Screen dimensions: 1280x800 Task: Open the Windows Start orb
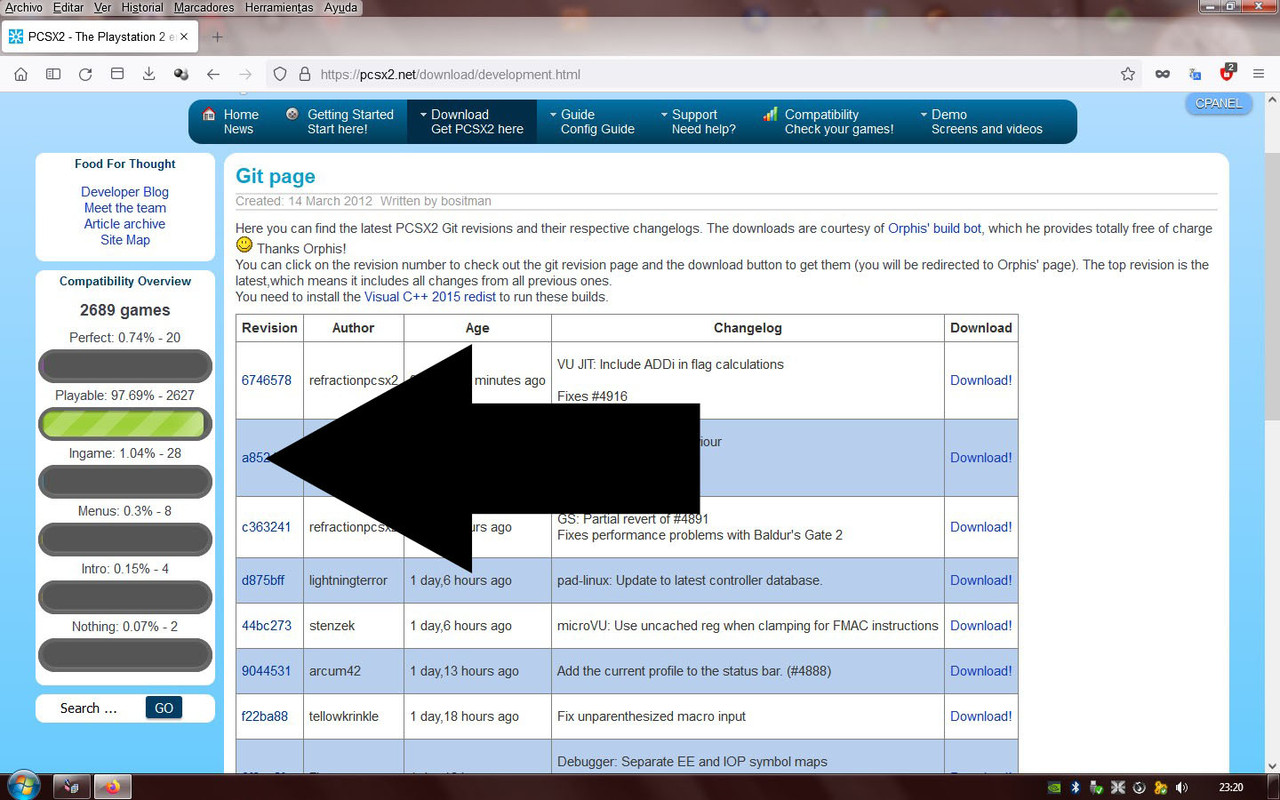coord(22,786)
